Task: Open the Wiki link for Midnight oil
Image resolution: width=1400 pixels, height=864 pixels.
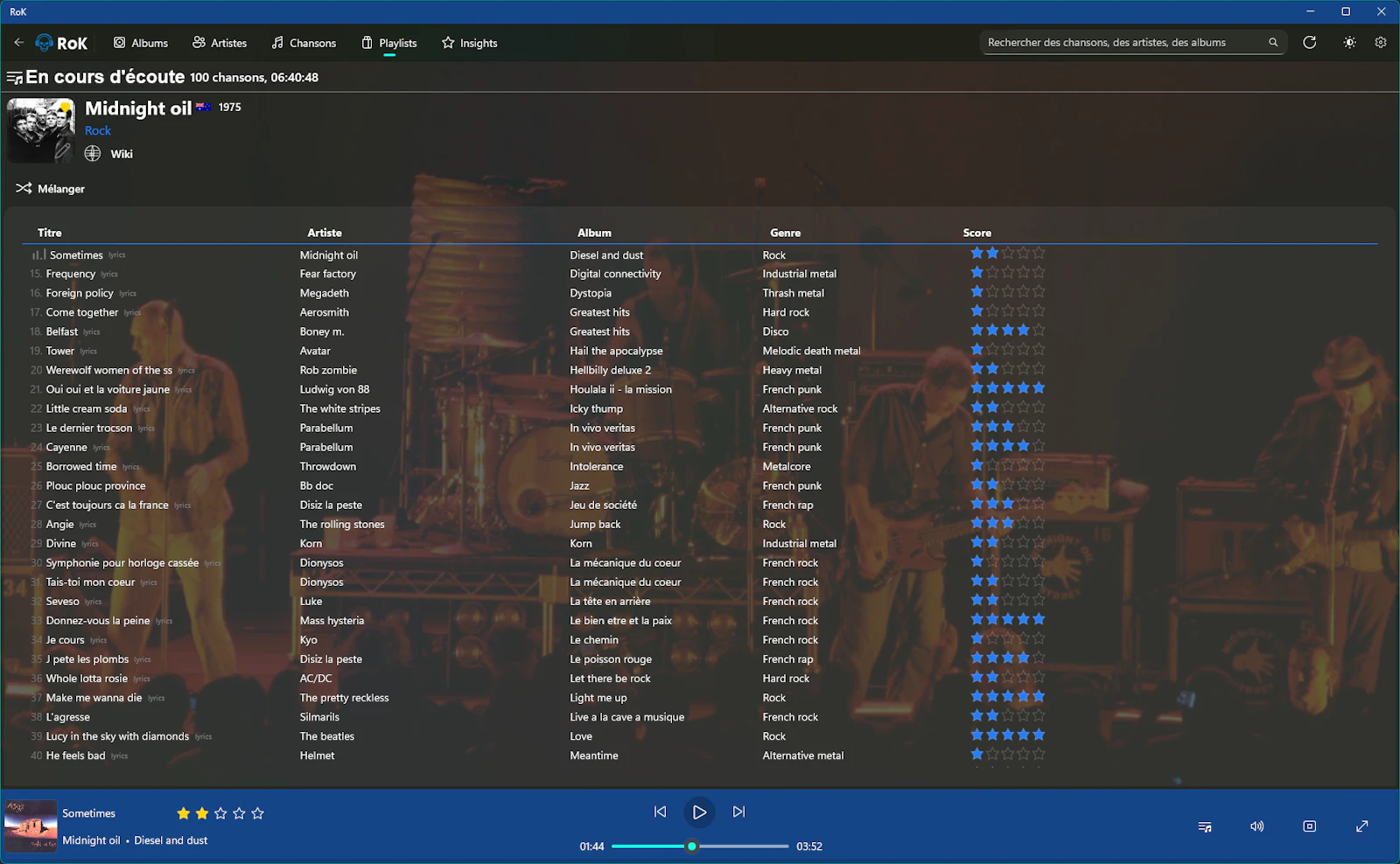Action: [x=122, y=154]
